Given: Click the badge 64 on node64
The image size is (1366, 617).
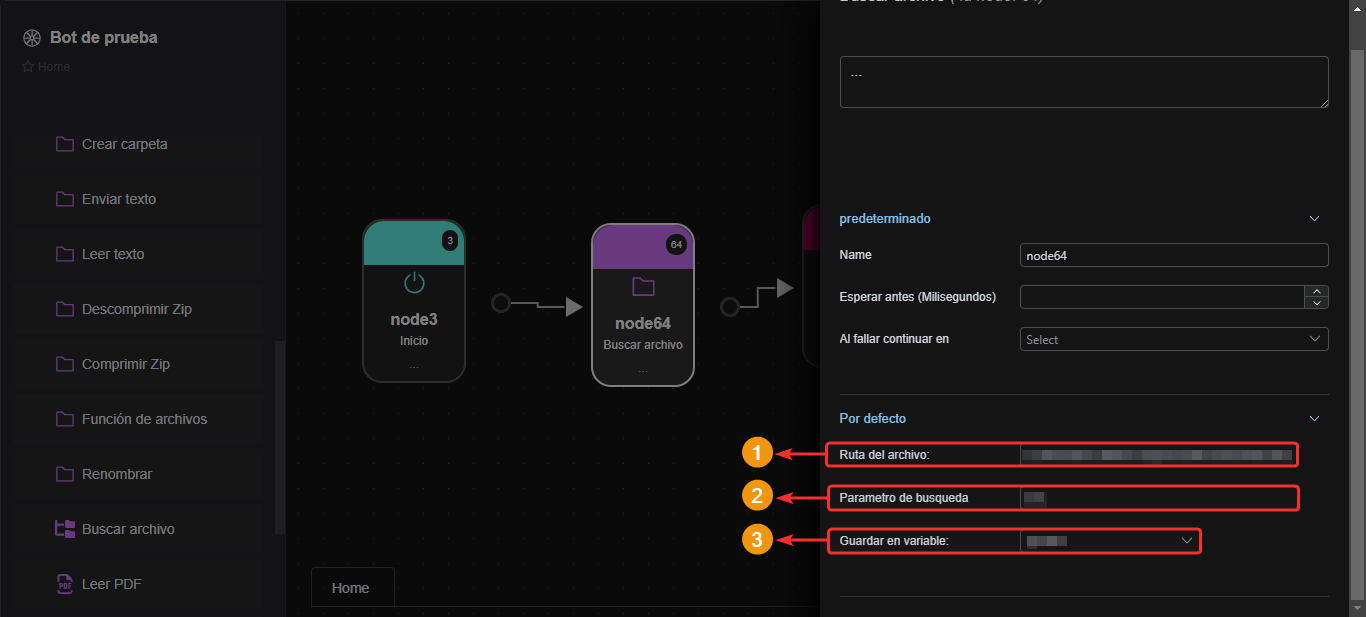Looking at the screenshot, I should (x=676, y=244).
